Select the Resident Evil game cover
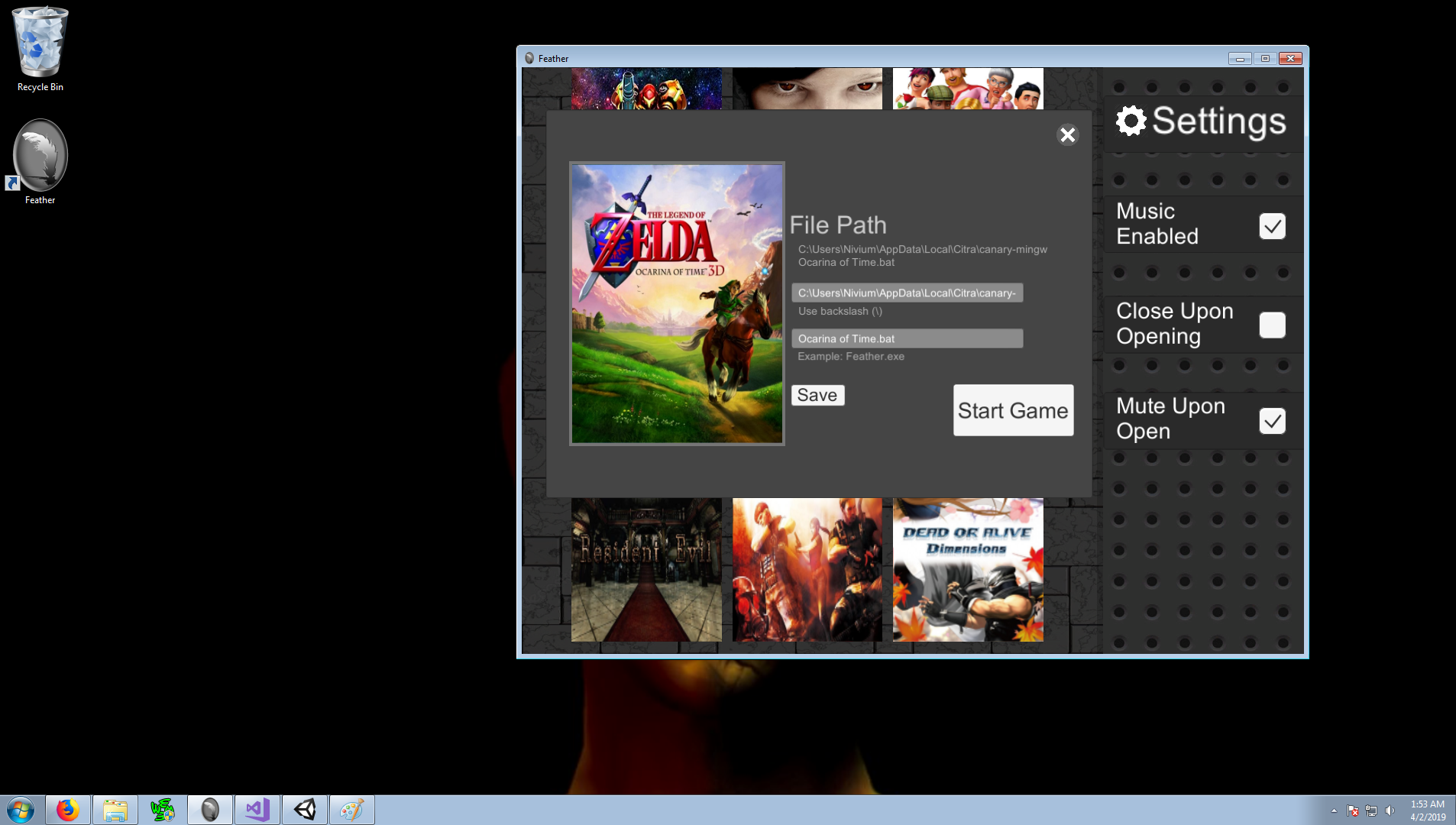The image size is (1456, 825). 646,570
